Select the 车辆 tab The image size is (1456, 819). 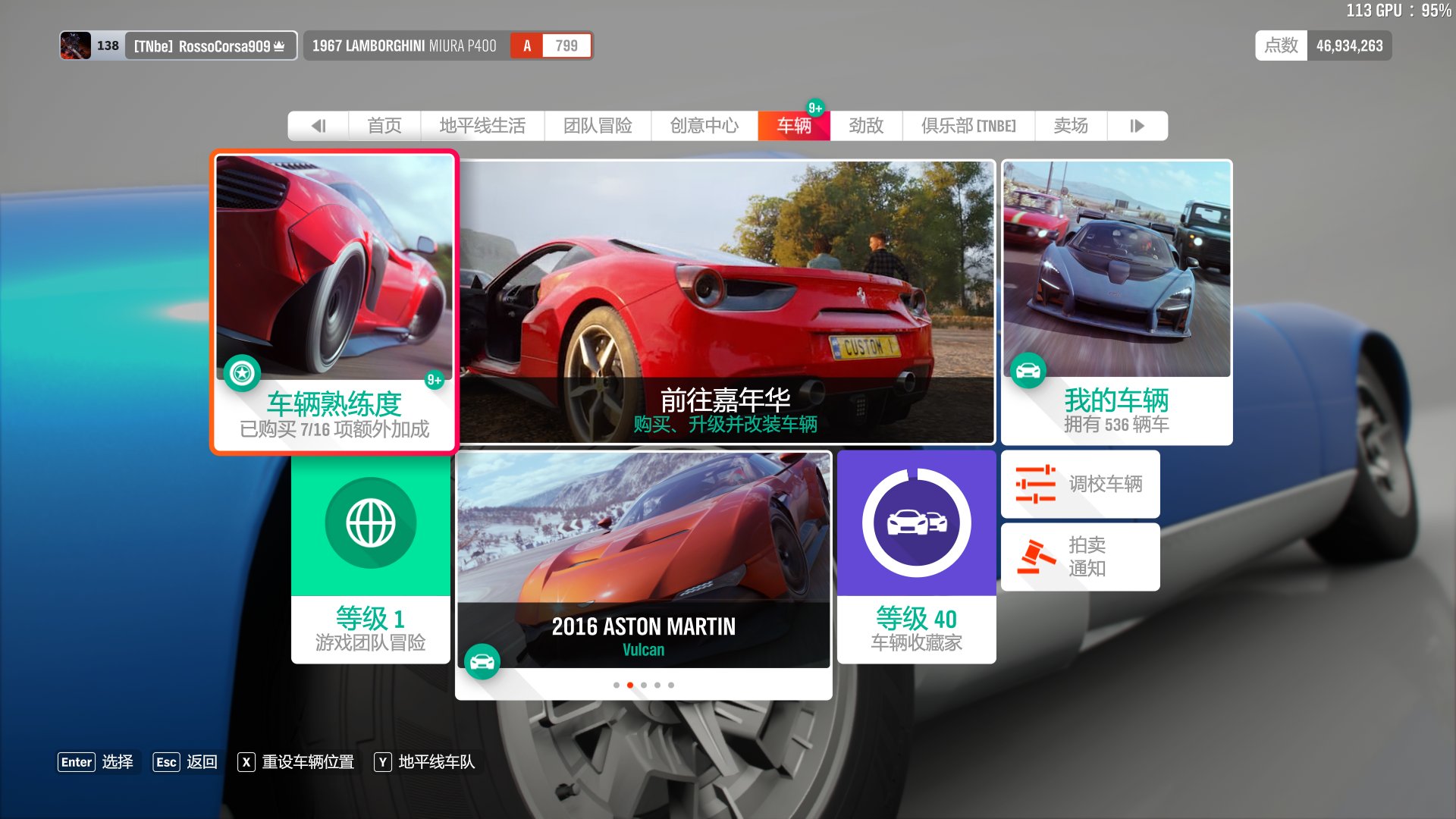click(794, 126)
